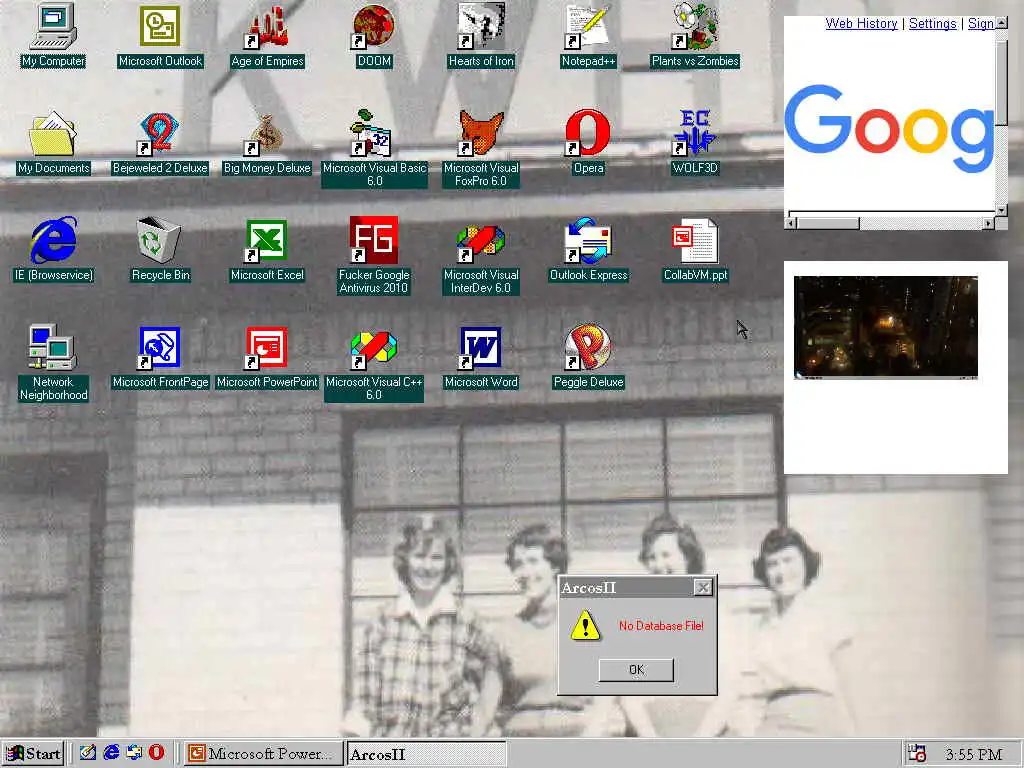Close the ArcosII error dialog

[x=703, y=588]
